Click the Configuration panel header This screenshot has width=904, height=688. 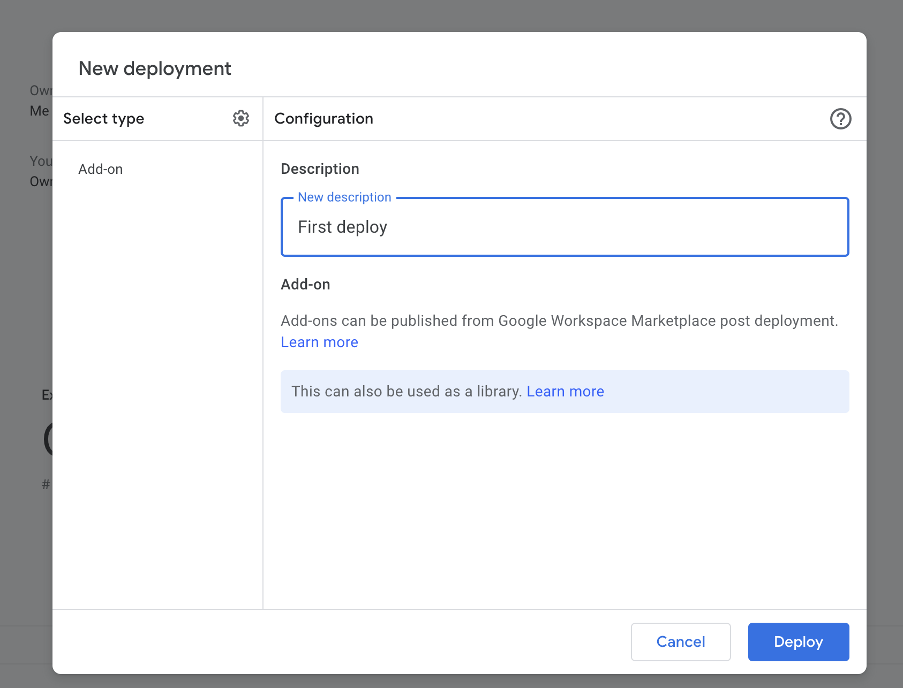click(323, 118)
